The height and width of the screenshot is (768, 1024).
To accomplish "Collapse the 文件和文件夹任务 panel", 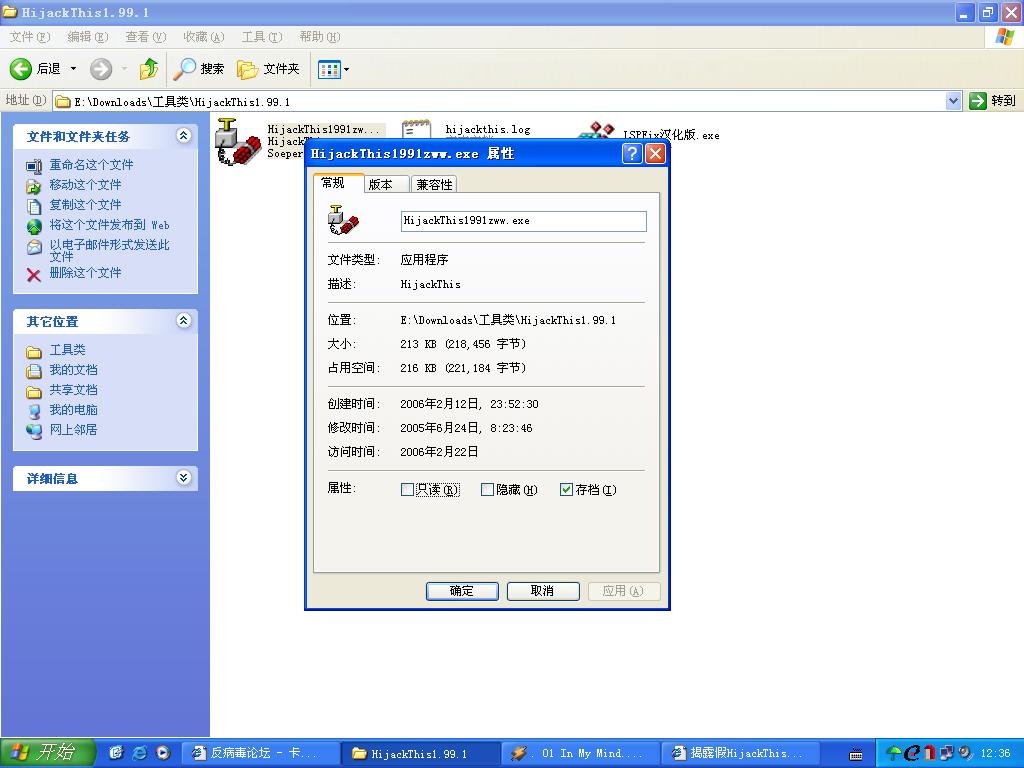I will 184,135.
